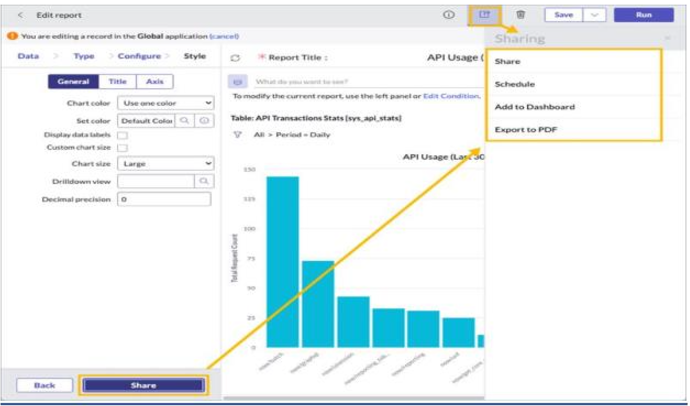This screenshot has width=690, height=406.
Task: Close the Sharing panel
Action: [668, 39]
